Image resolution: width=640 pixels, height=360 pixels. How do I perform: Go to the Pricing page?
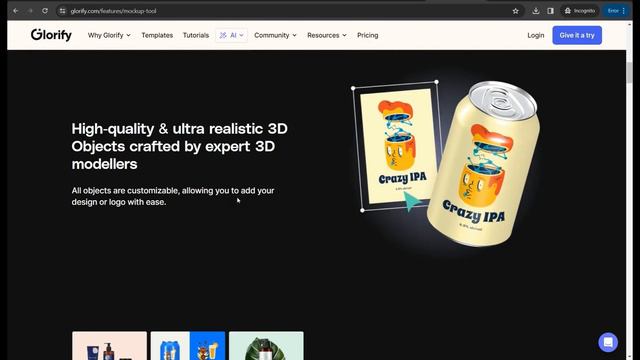tap(368, 36)
